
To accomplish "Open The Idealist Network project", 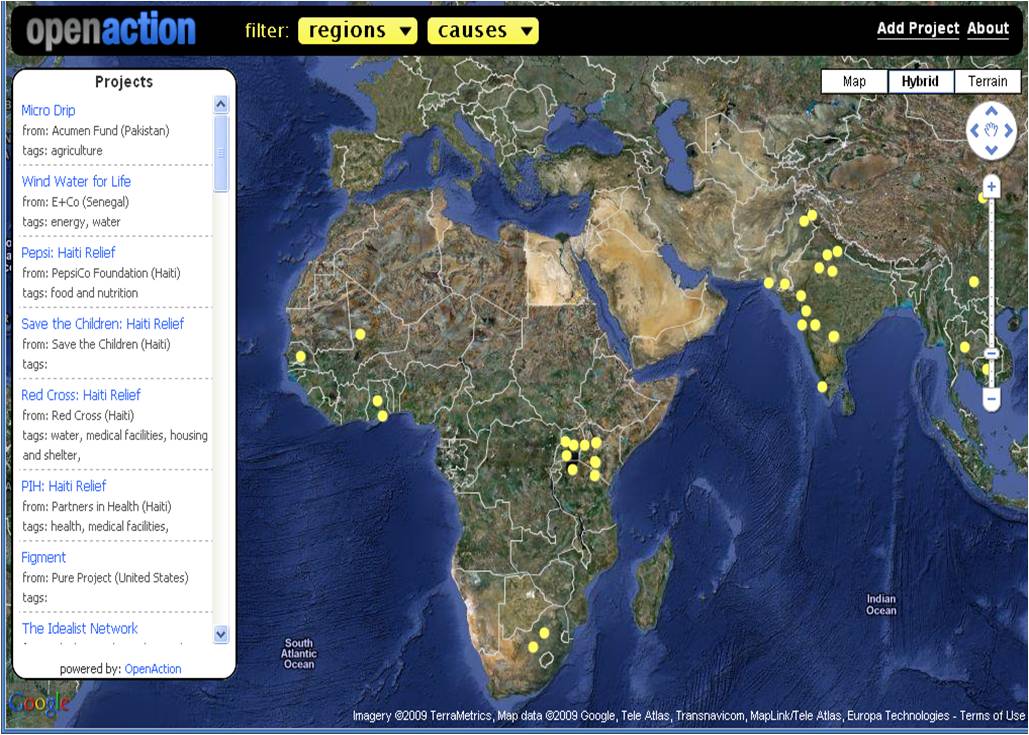I will click(79, 629).
